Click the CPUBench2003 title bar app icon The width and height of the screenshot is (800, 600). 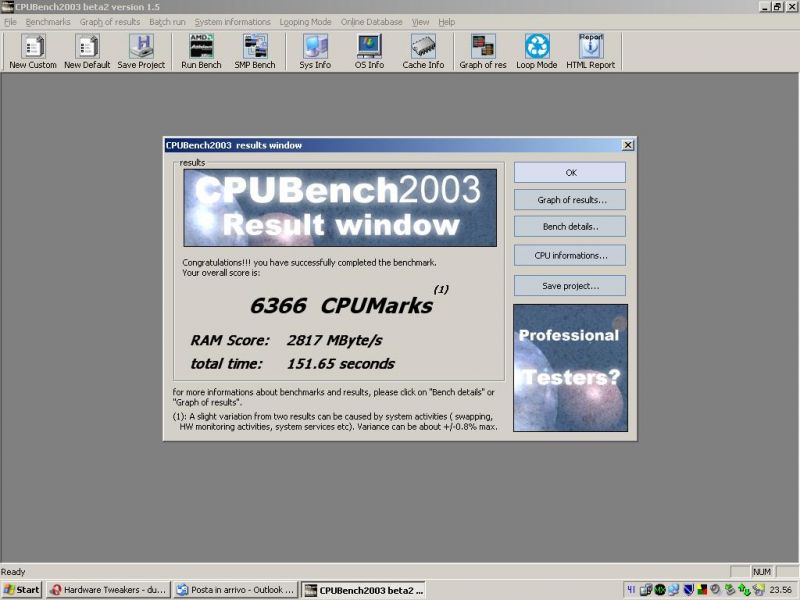pos(7,7)
